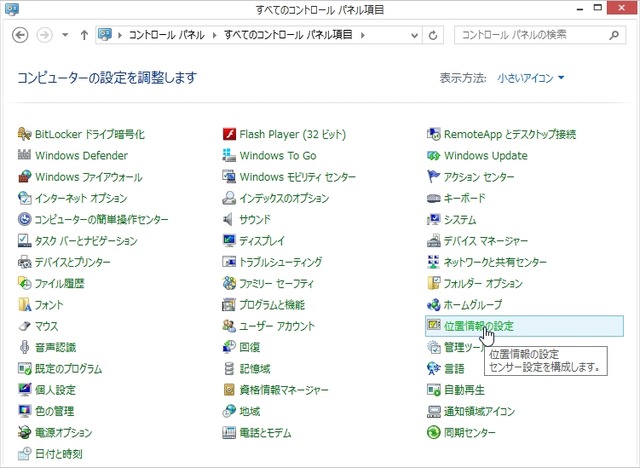Open the recent locations dropdown beside Forward
This screenshot has width=640, height=468.
tap(65, 35)
